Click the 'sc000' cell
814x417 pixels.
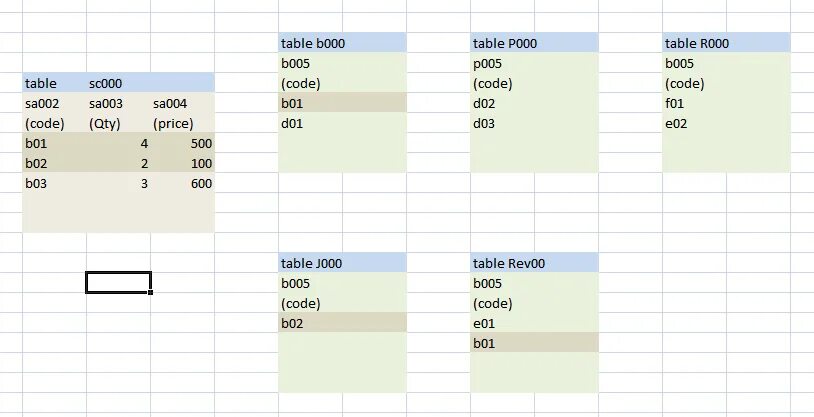pyautogui.click(x=118, y=83)
